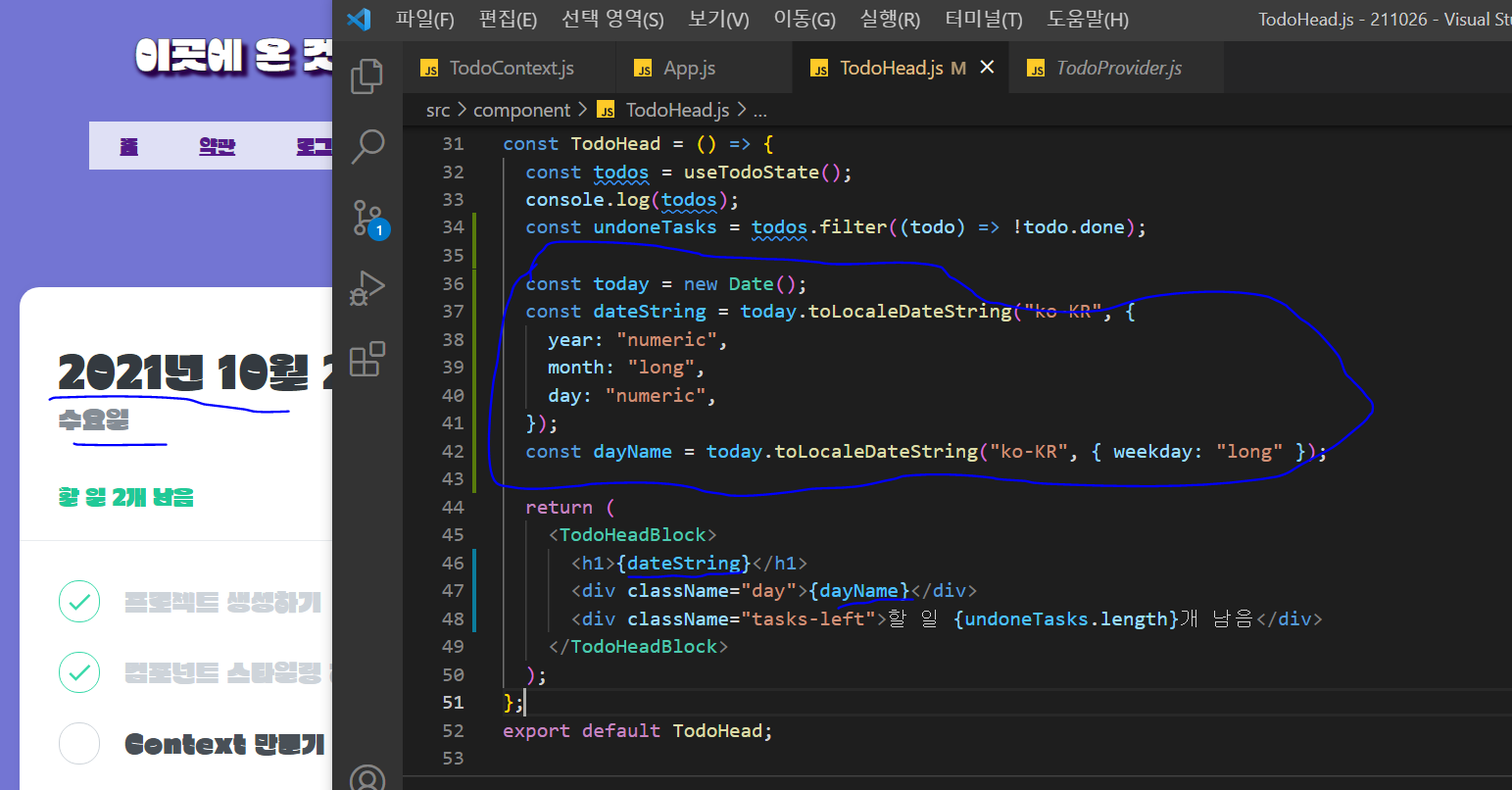This screenshot has height=790, width=1512.
Task: Open the Accounts icon in activity bar
Action: click(x=367, y=776)
